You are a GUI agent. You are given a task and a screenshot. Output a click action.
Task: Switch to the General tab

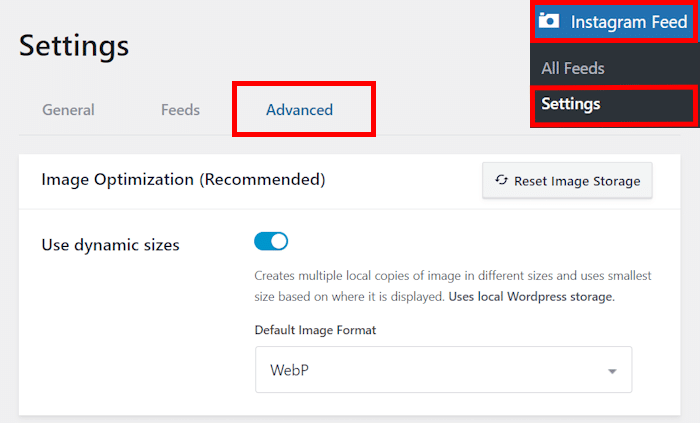[68, 110]
